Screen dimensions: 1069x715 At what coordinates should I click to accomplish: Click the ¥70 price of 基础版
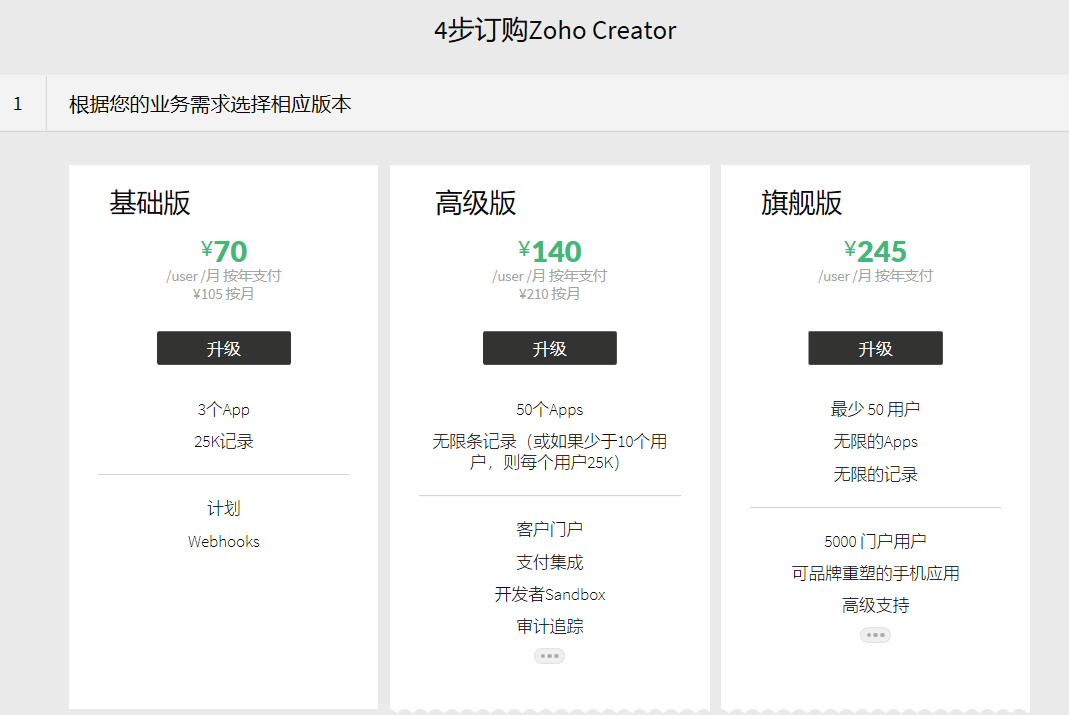coord(224,251)
